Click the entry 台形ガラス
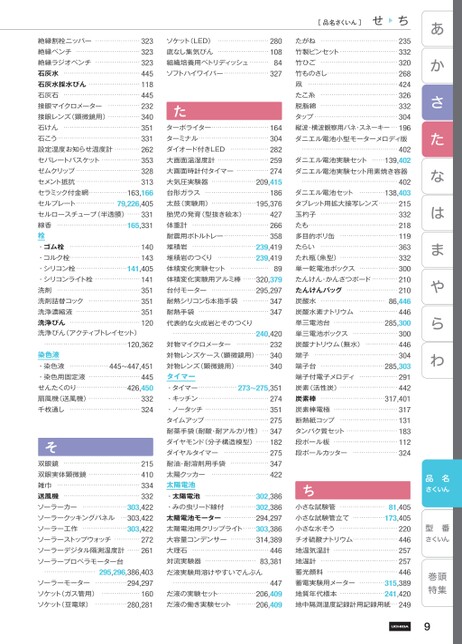This screenshot has height=644, width=462. click(183, 193)
